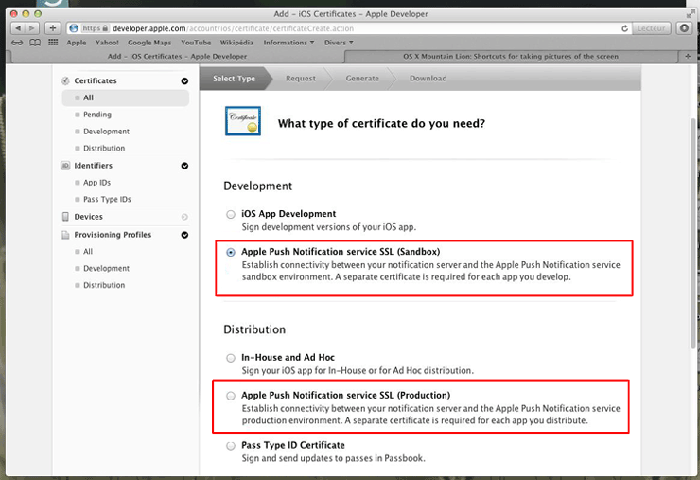The width and height of the screenshot is (700, 480).
Task: Open the Apple bookmark
Action: [x=76, y=42]
